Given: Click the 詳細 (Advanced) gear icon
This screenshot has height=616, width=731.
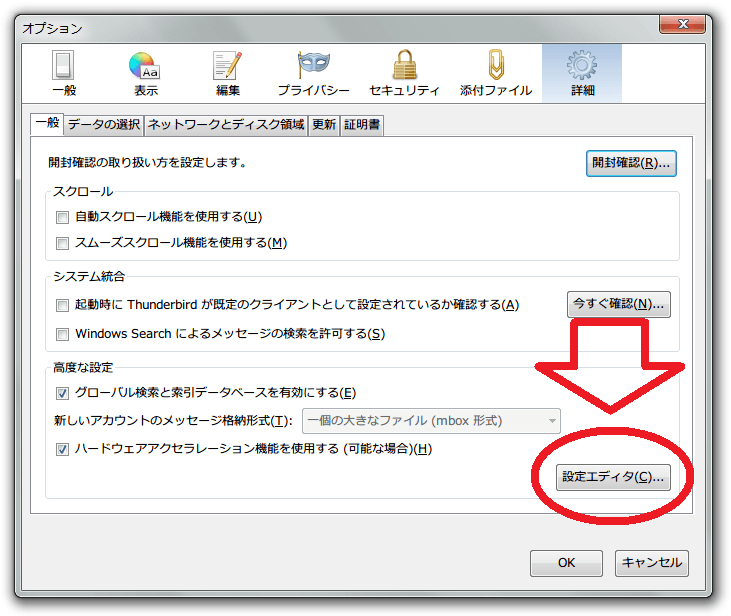Looking at the screenshot, I should [x=581, y=74].
